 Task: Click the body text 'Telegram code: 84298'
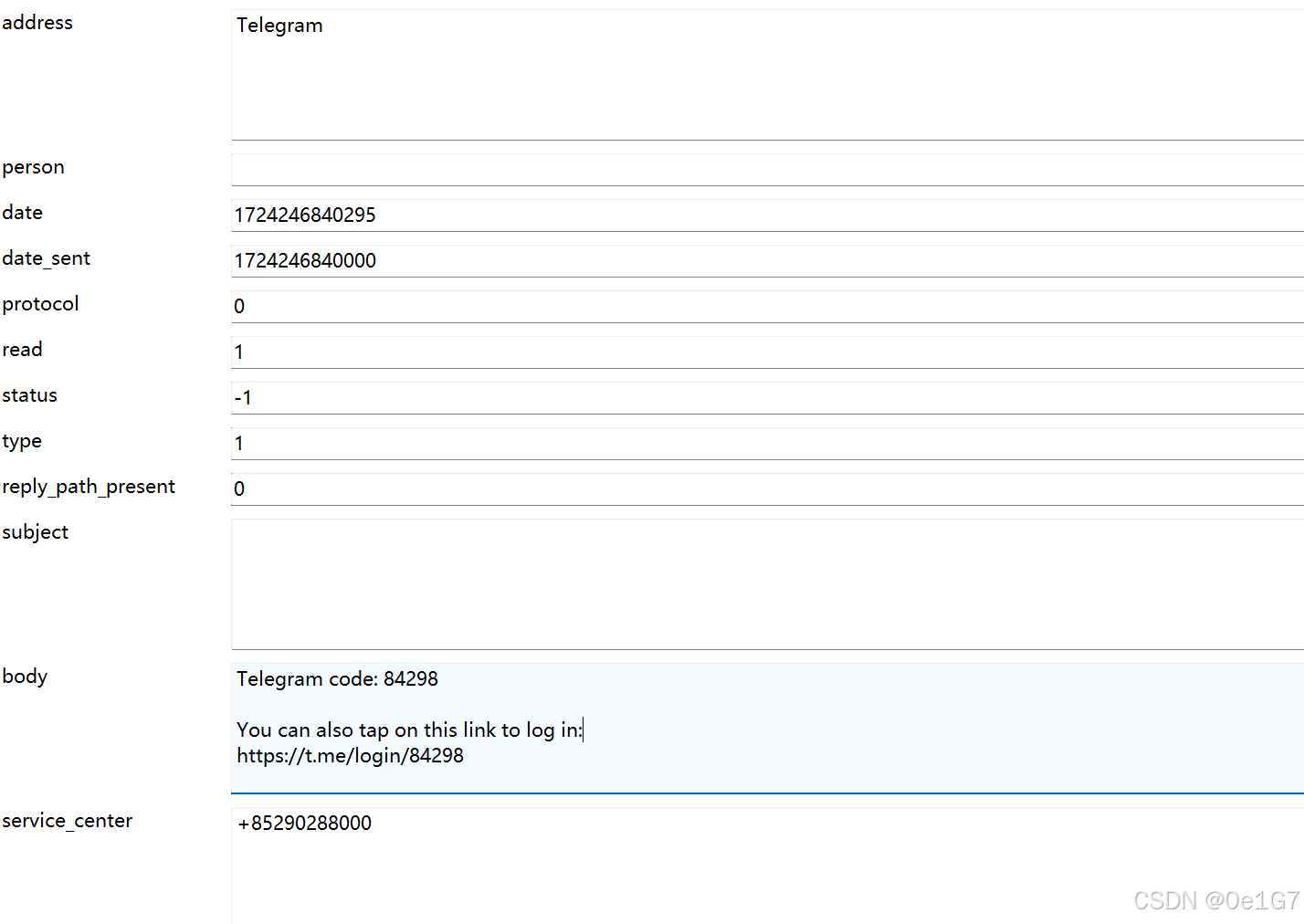pos(337,679)
